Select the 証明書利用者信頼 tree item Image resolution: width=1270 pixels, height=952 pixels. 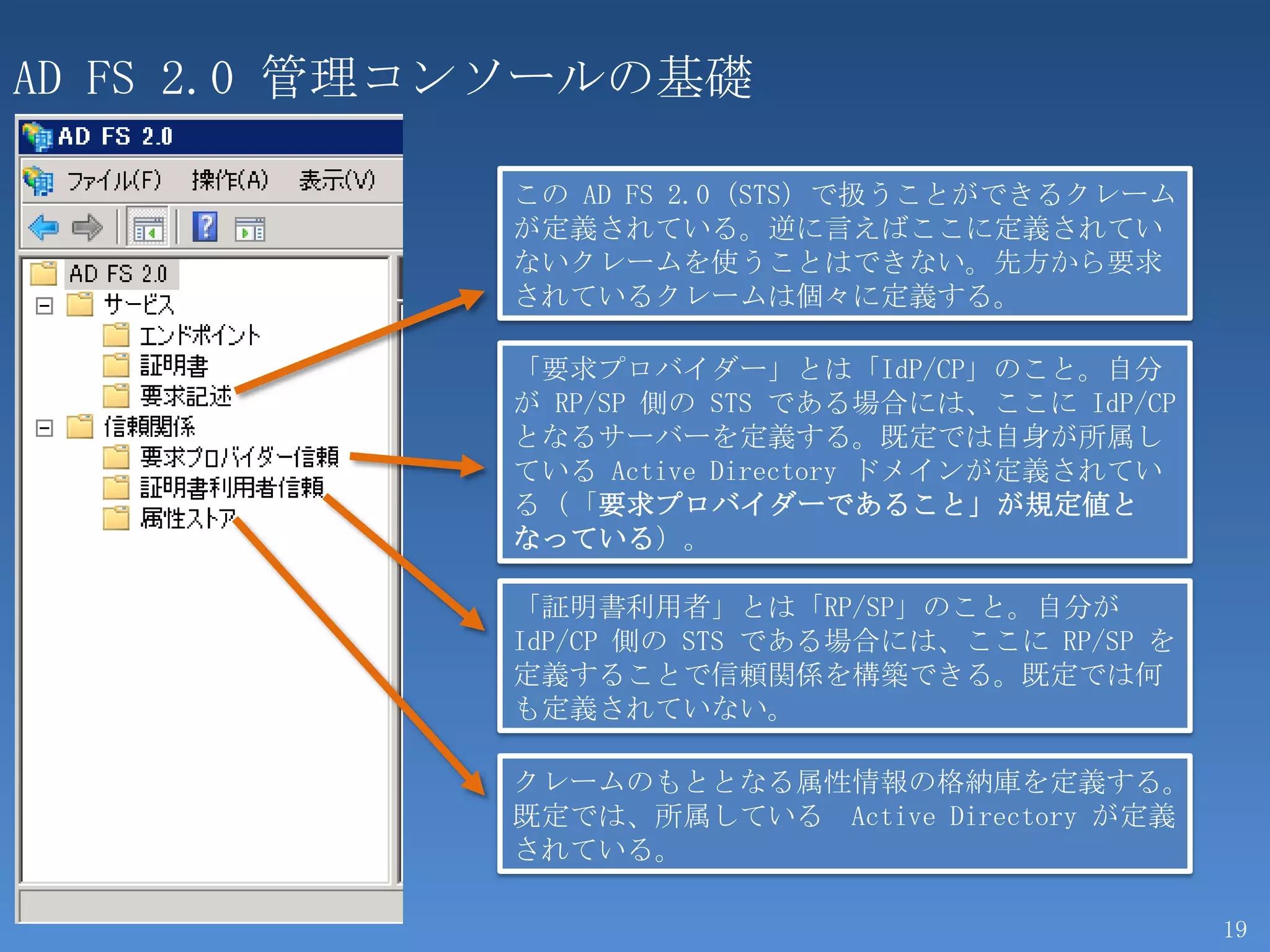point(231,488)
